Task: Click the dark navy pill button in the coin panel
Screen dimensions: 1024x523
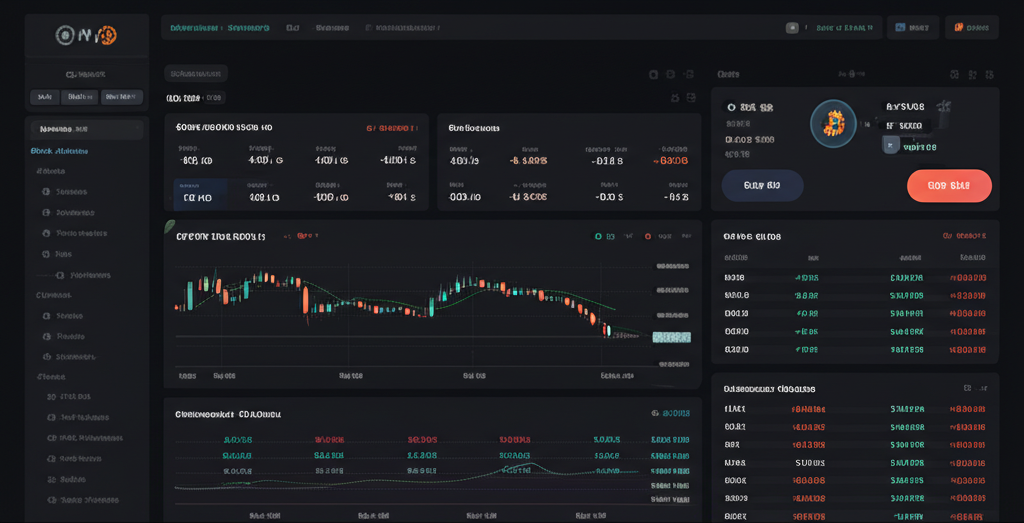Action: [x=762, y=185]
